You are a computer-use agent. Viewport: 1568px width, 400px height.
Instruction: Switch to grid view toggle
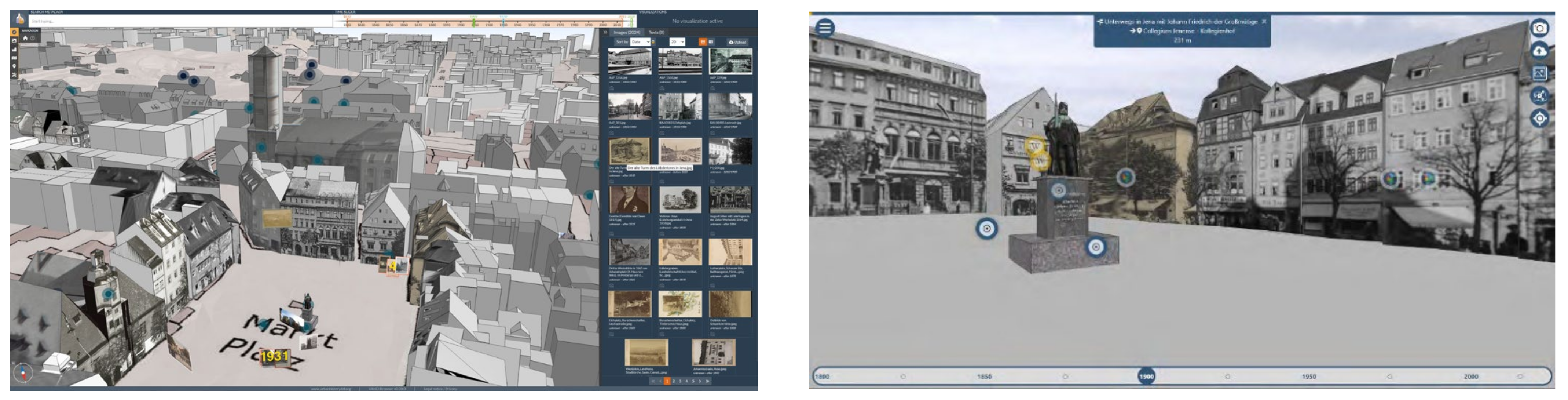(x=703, y=42)
